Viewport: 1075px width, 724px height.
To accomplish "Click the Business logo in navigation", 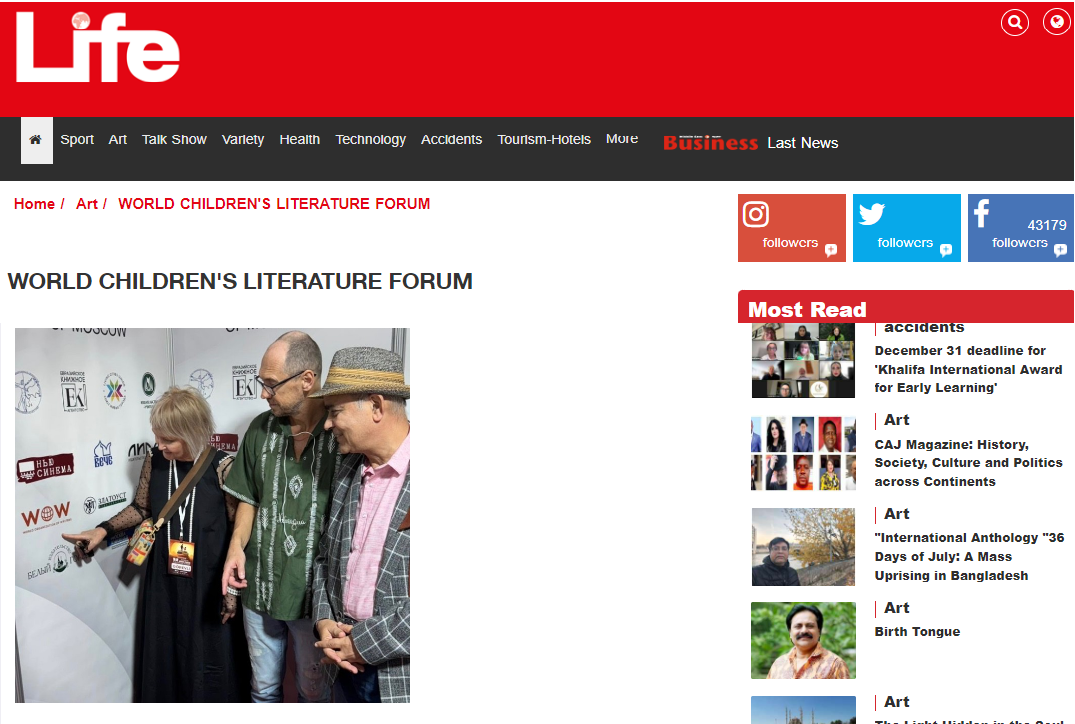I will pyautogui.click(x=710, y=143).
